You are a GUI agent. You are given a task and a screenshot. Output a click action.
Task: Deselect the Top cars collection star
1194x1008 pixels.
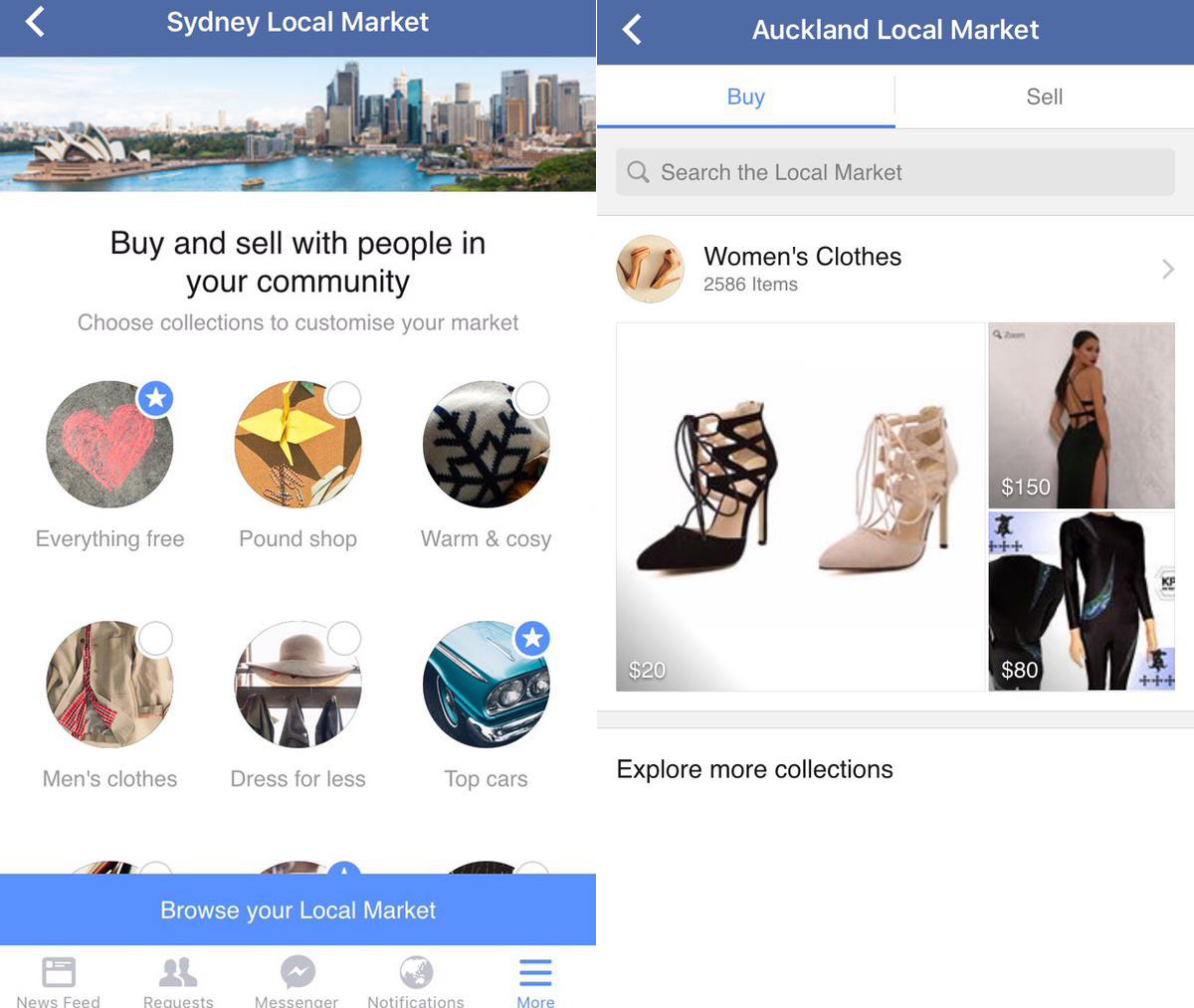pos(532,638)
